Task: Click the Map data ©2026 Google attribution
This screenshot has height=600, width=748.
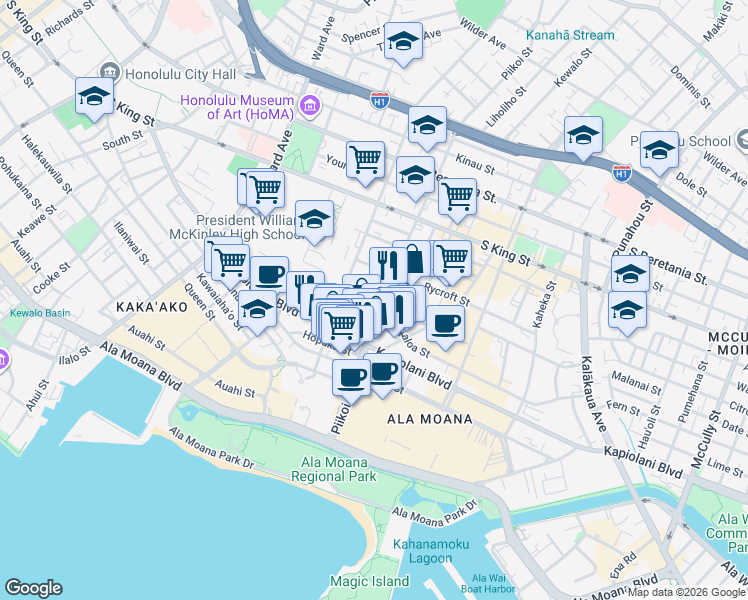Action: [x=687, y=593]
